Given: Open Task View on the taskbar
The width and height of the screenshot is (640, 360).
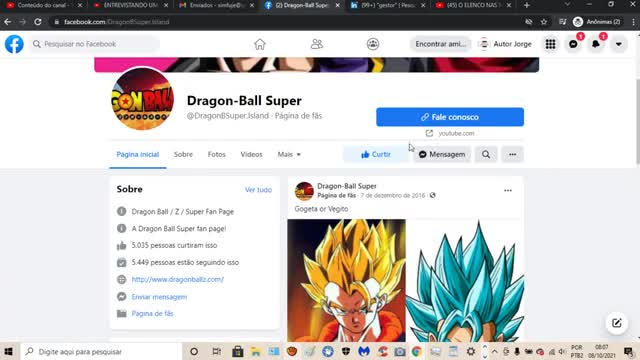Looking at the screenshot, I should (x=216, y=351).
